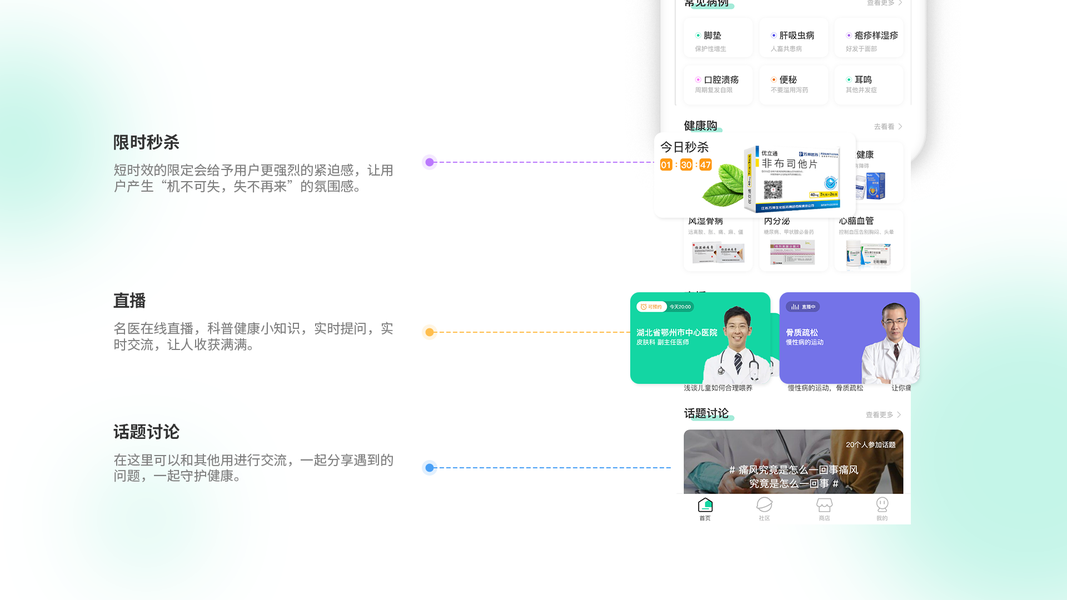Tap 查看更多 beside 话题讨论
The width and height of the screenshot is (1067, 600).
point(883,414)
